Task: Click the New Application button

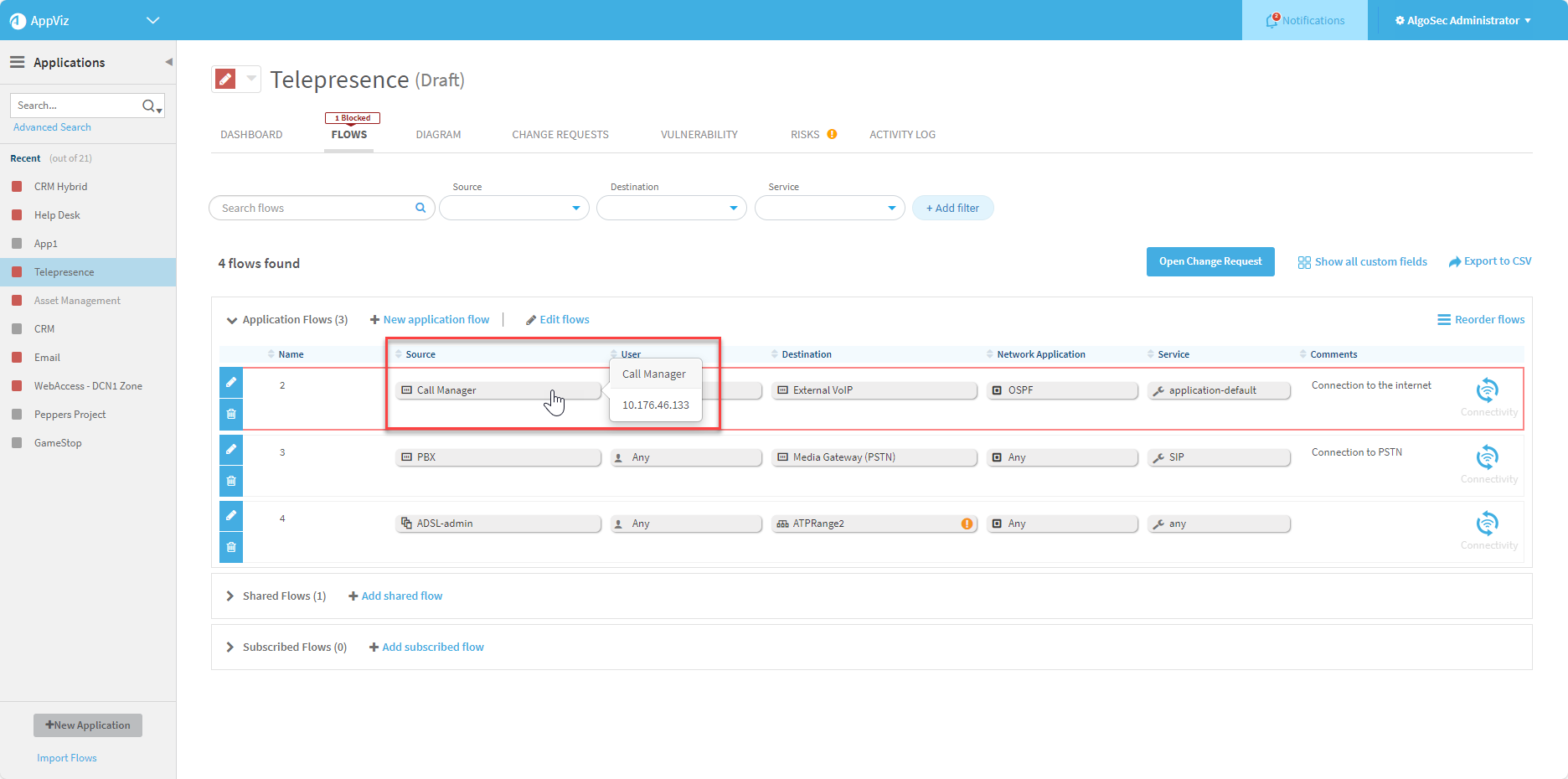Action: 88,725
